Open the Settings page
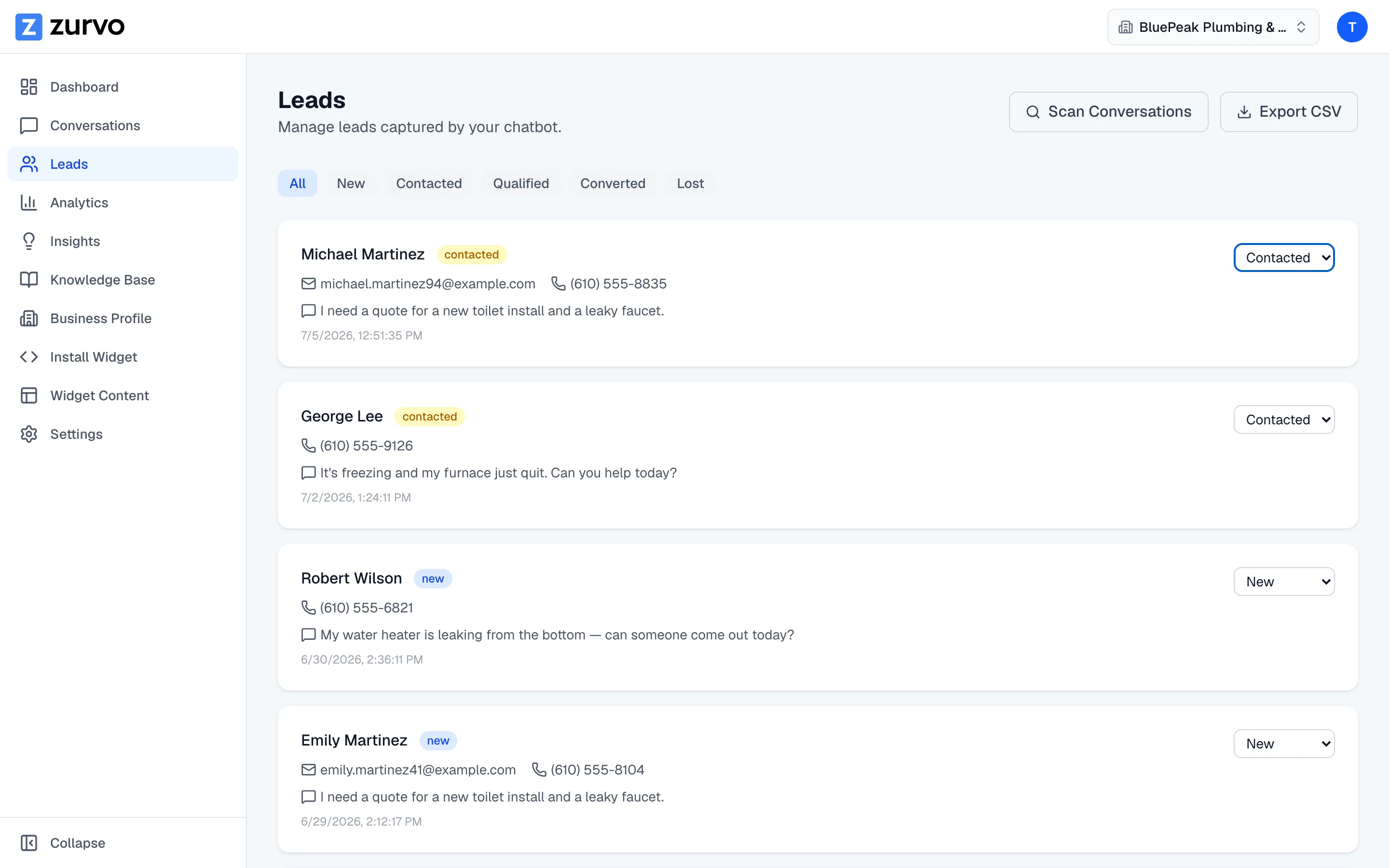The height and width of the screenshot is (868, 1389). click(x=123, y=434)
